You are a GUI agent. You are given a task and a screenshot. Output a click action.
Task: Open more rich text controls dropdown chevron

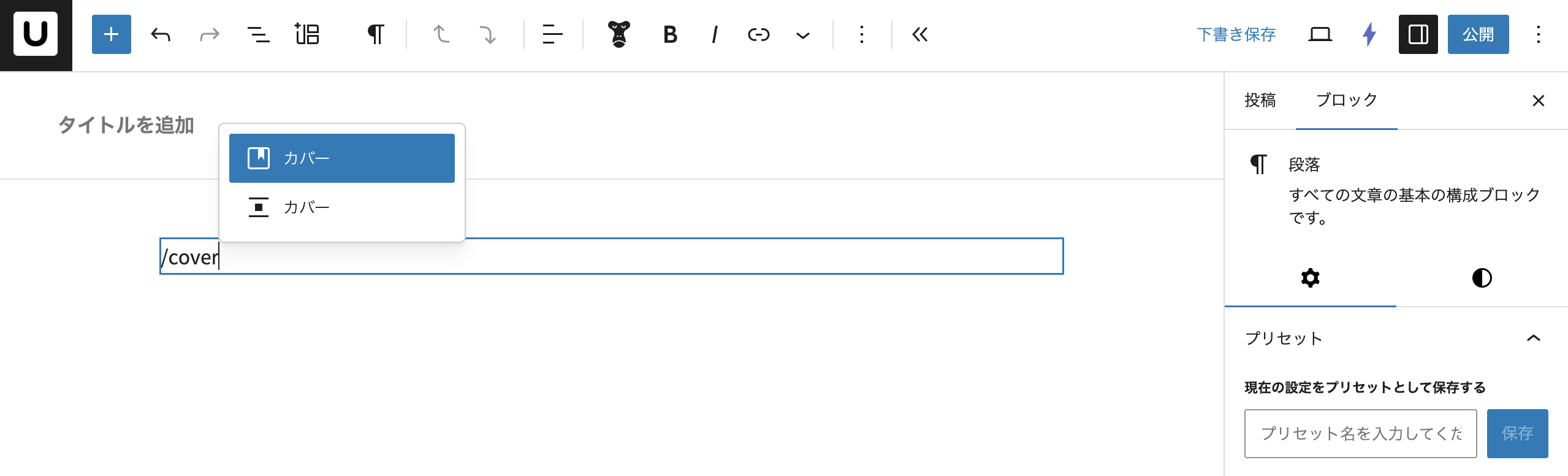[802, 35]
